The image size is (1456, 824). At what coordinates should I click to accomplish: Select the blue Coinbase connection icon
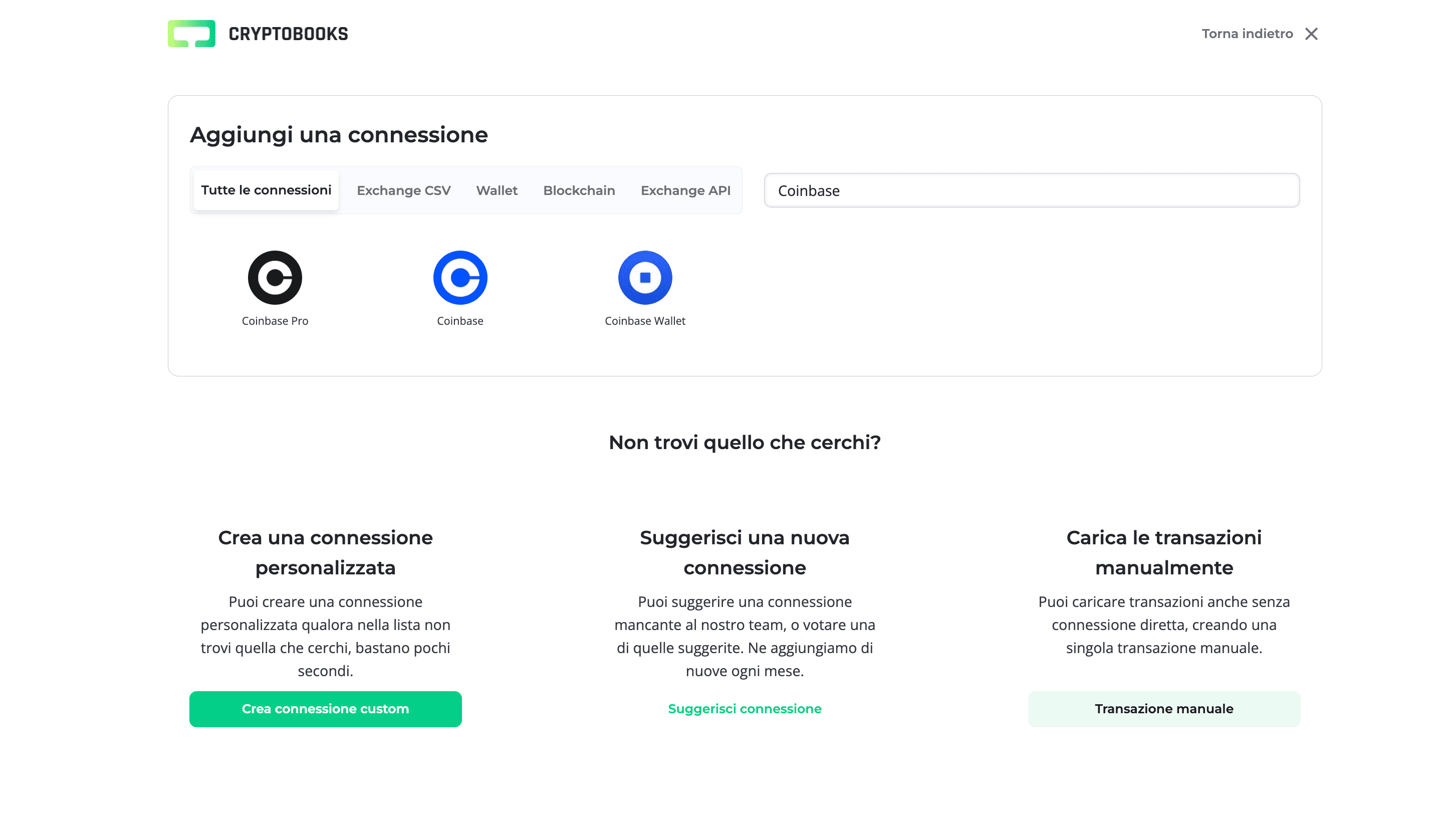click(460, 277)
